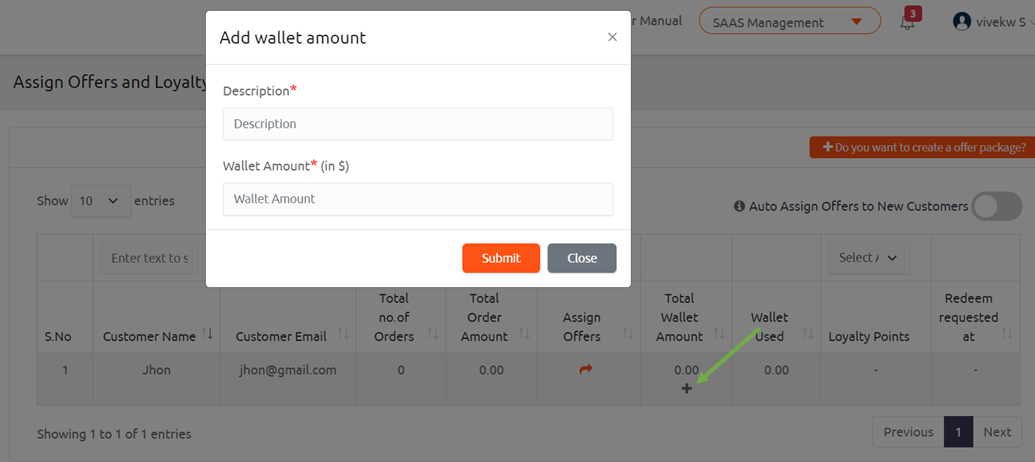Click the notification bell icon

click(x=907, y=22)
